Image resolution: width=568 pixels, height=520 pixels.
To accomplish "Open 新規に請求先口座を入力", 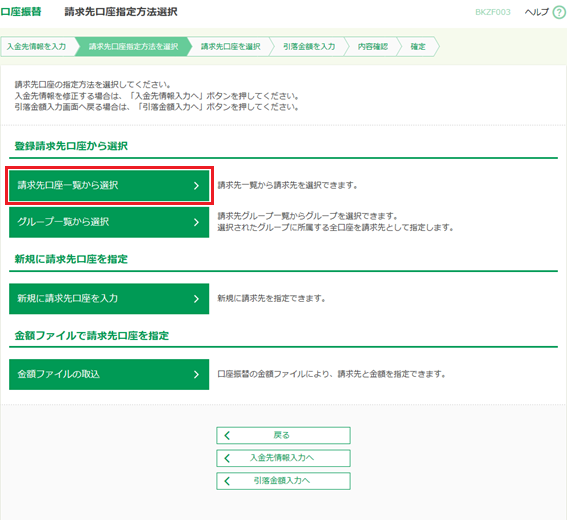I will [x=109, y=299].
